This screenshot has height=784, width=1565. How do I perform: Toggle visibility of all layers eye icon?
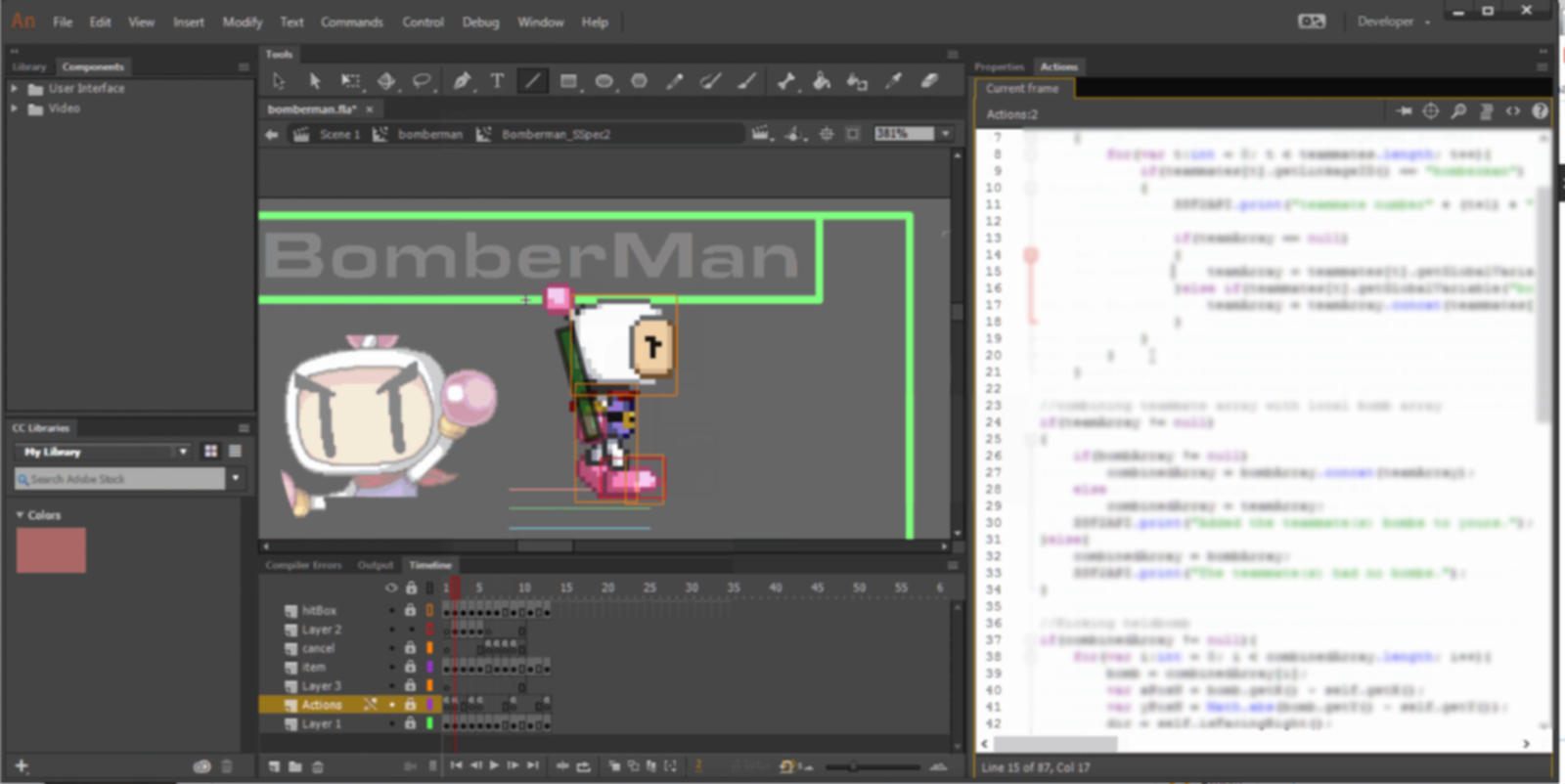coord(391,588)
